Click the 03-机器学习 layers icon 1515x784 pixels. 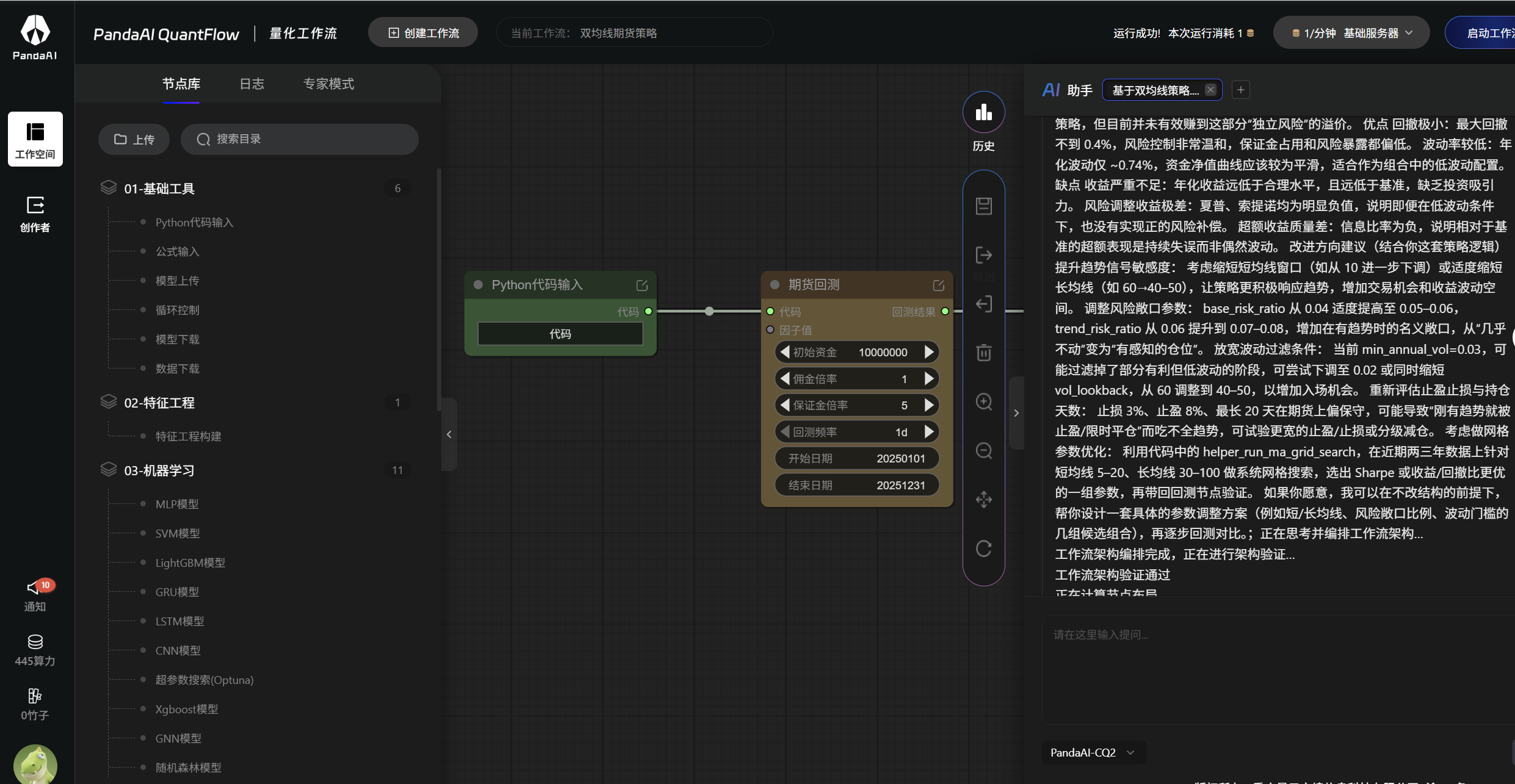(109, 470)
